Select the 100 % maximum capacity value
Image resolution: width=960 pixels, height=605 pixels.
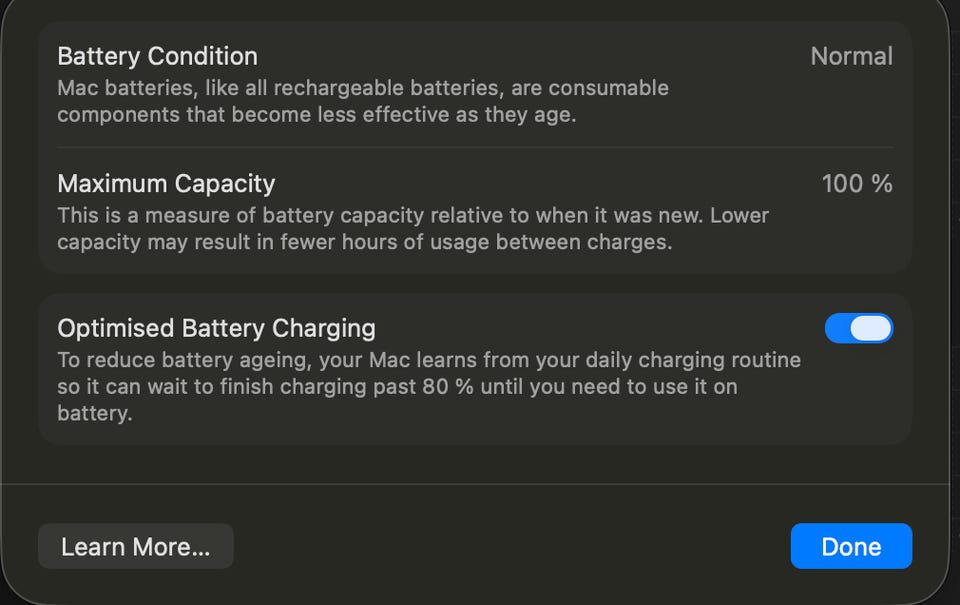[856, 184]
